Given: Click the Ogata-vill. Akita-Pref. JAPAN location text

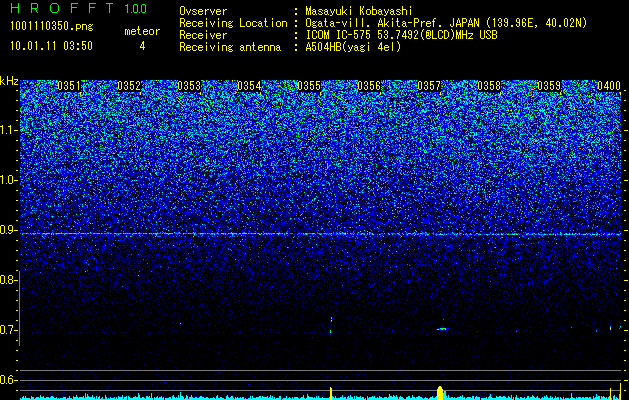Looking at the screenshot, I should (446, 23).
